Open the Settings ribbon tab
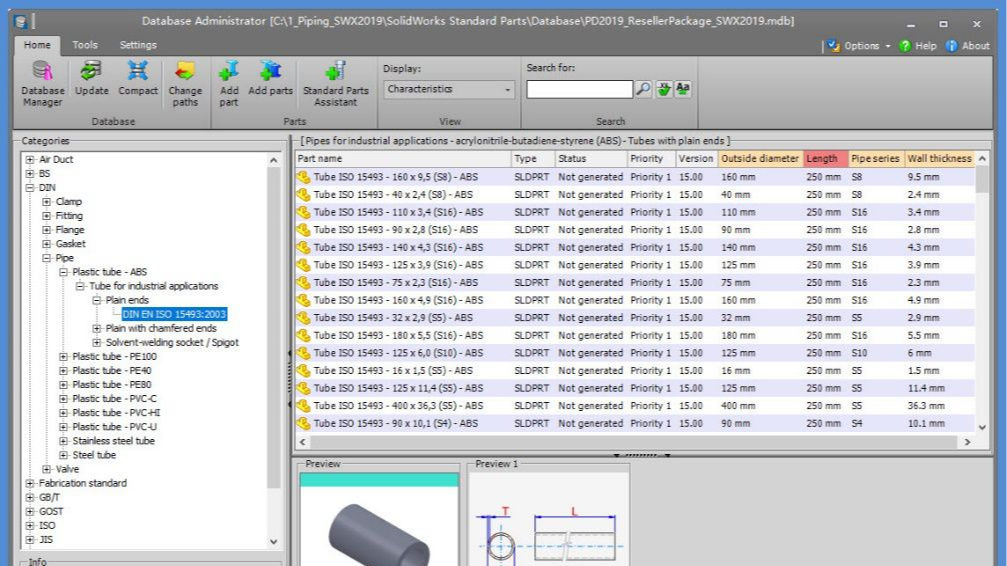Viewport: 1007px width, 566px height. [138, 45]
